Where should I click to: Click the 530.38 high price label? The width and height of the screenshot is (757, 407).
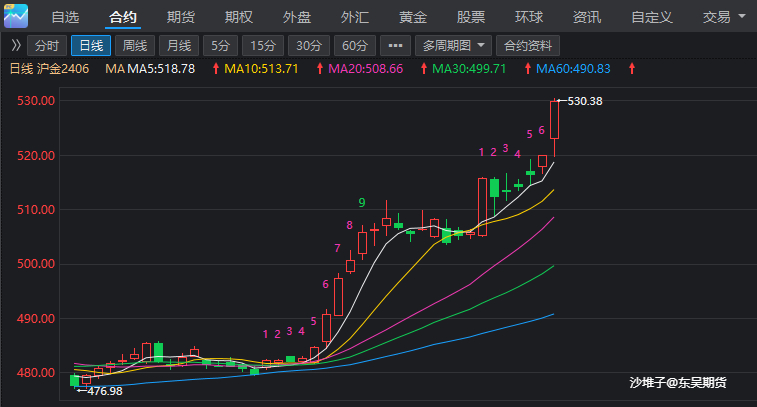click(x=585, y=101)
